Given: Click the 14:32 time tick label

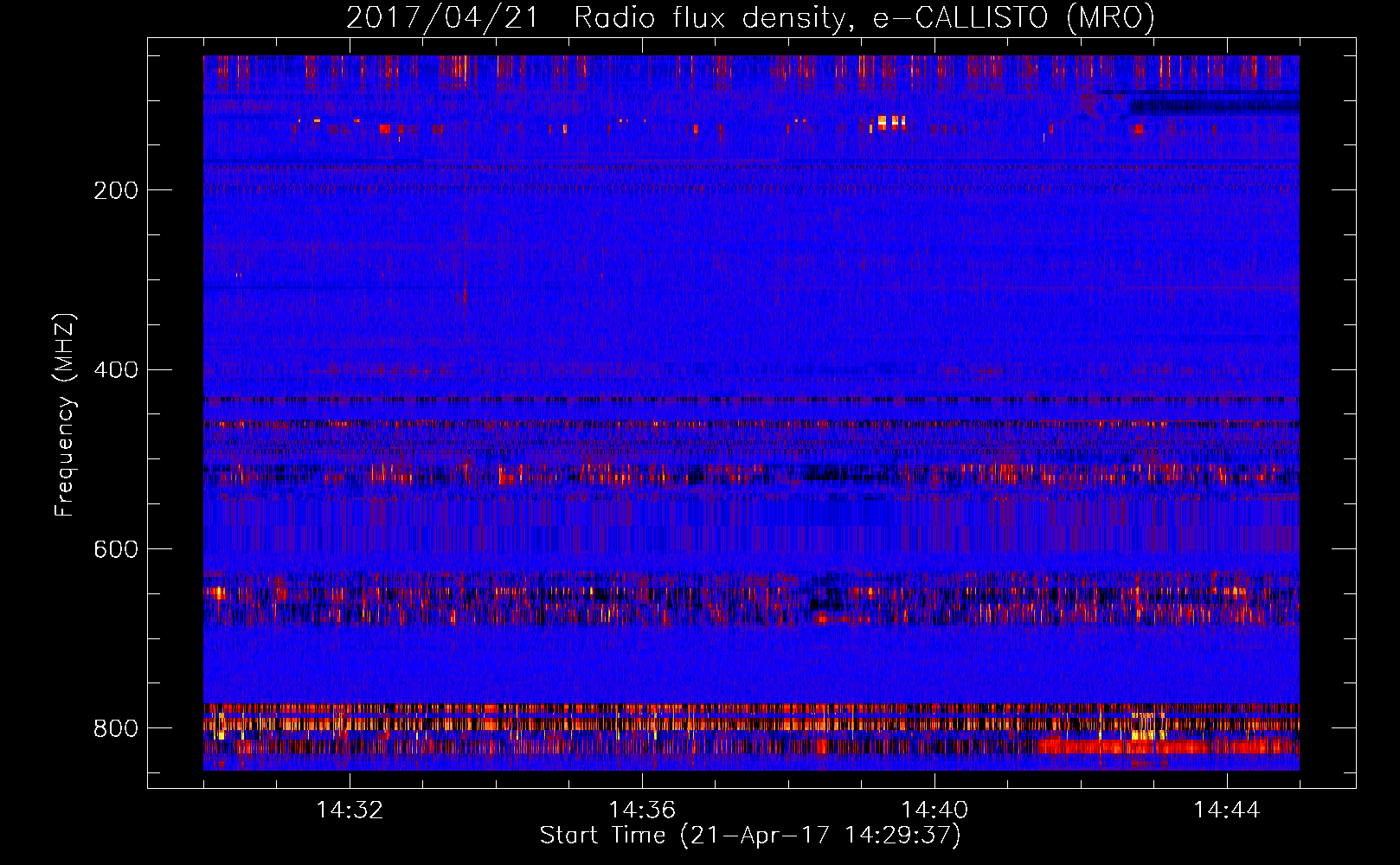Looking at the screenshot, I should (x=350, y=811).
